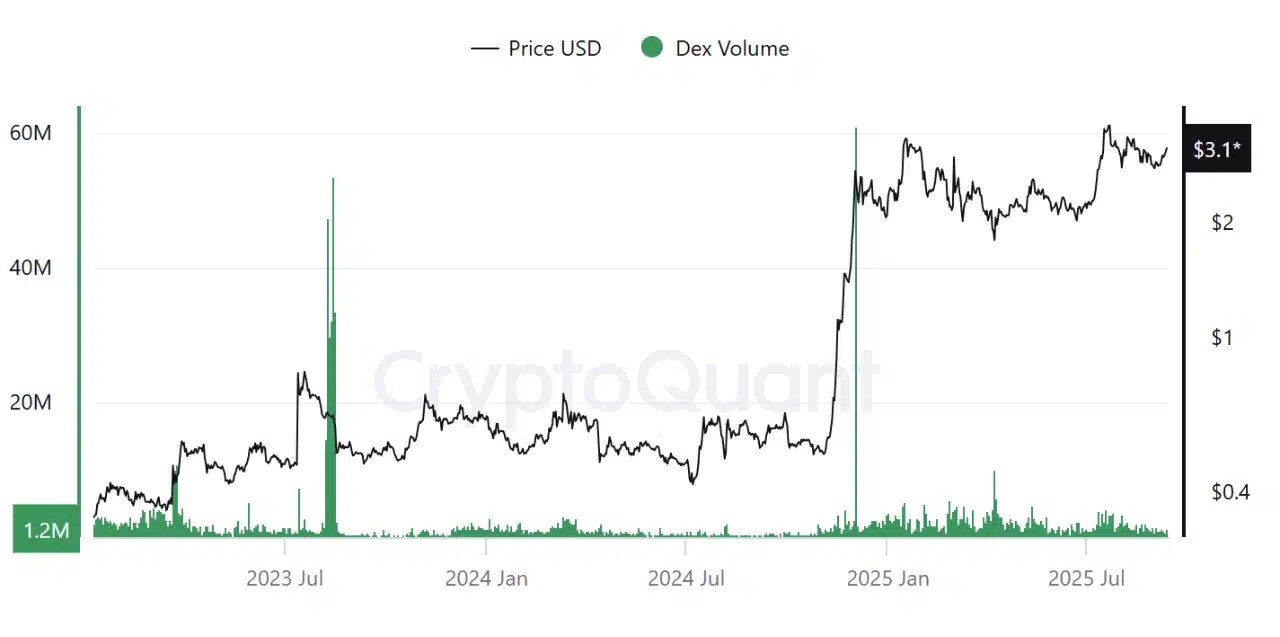Click the black $3.1* current price tag
Viewport: 1280px width, 637px height.
tap(1217, 151)
